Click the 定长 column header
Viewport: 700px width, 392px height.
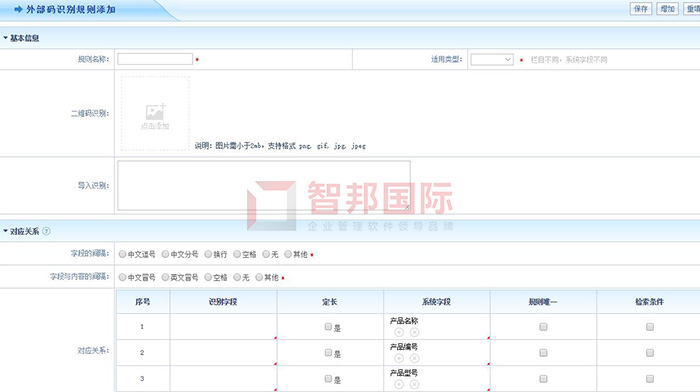tap(330, 302)
